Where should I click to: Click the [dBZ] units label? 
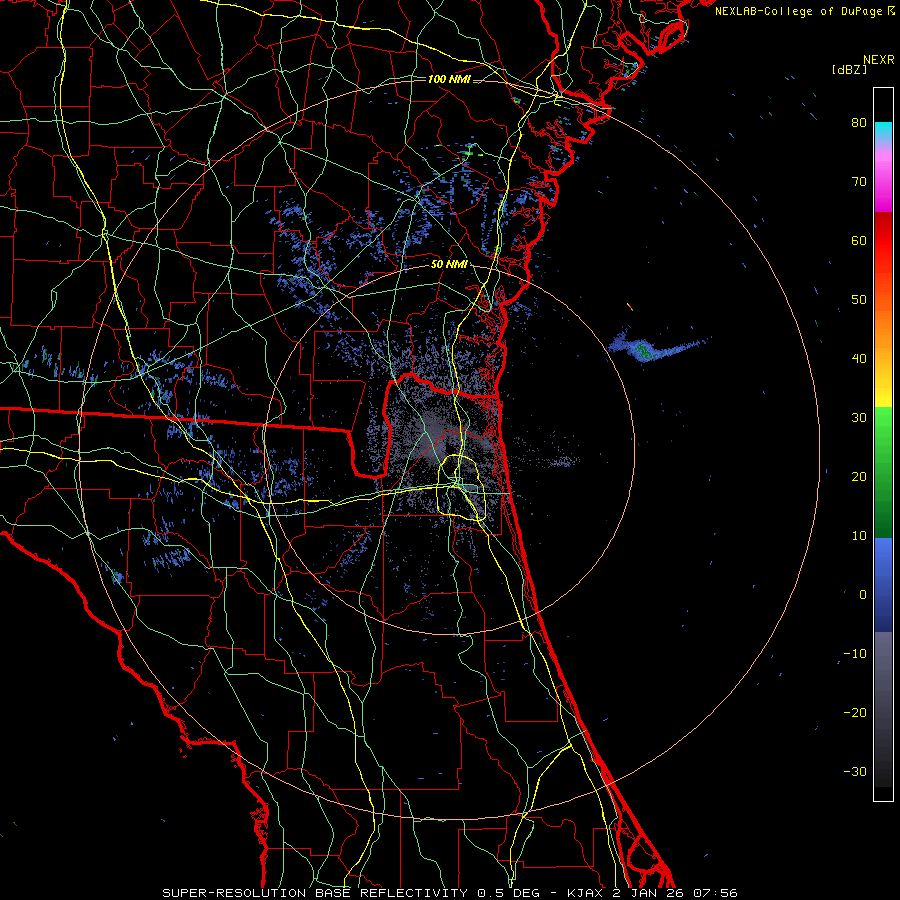[849, 69]
